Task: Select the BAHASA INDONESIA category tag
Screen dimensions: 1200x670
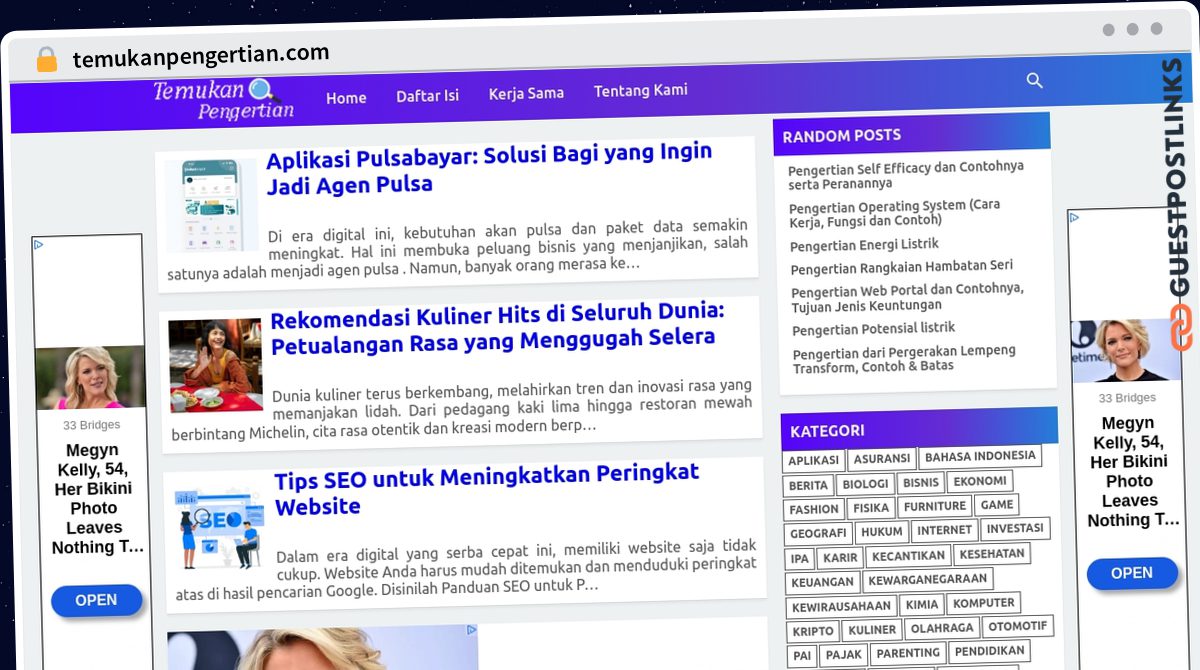Action: 980,457
